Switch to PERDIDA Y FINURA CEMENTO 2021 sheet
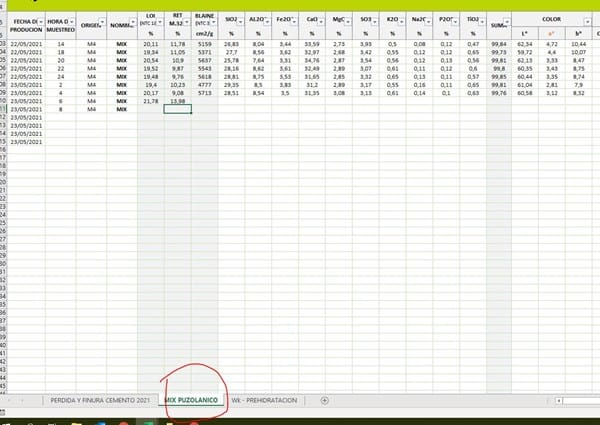The image size is (600, 425). 100,400
